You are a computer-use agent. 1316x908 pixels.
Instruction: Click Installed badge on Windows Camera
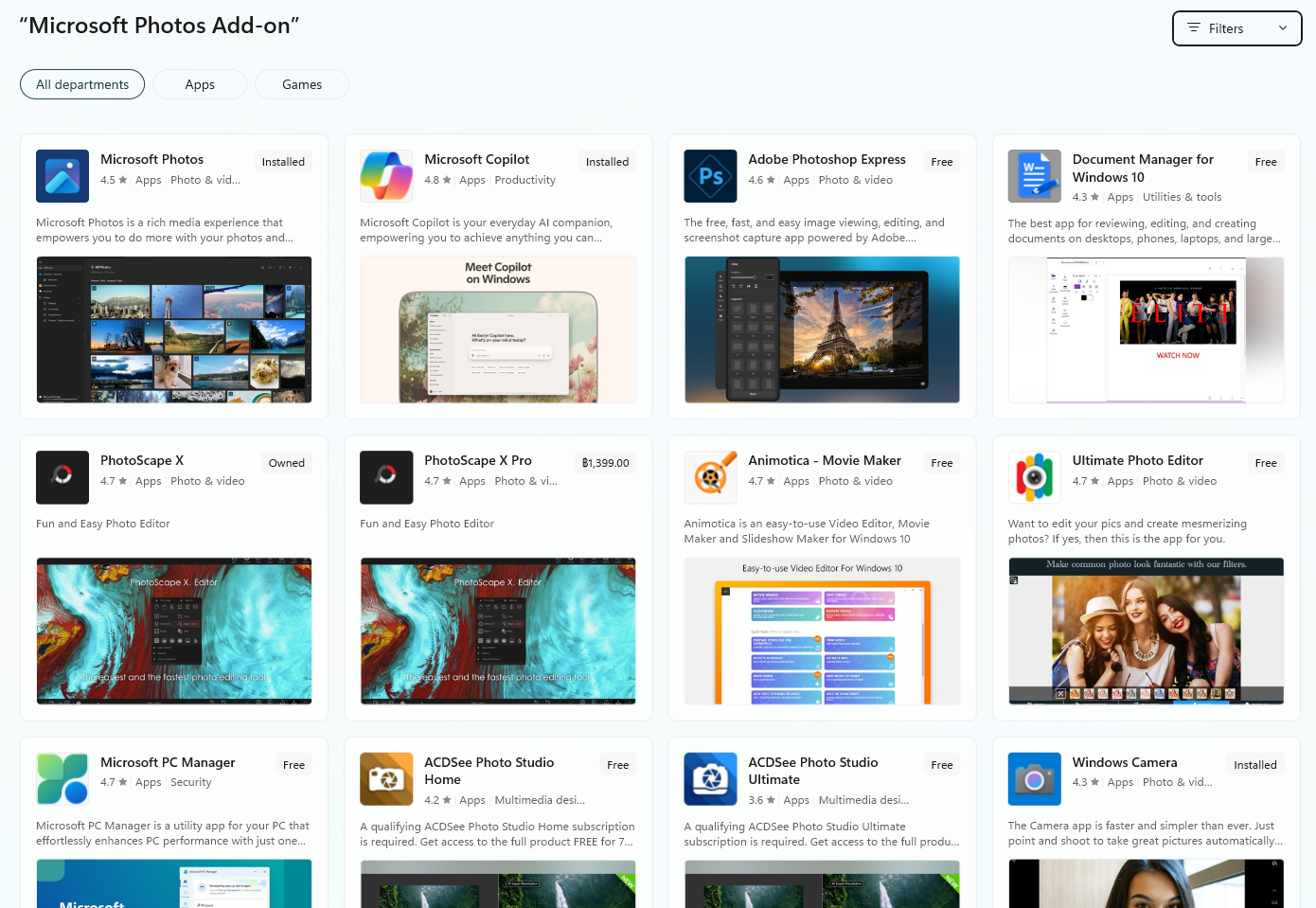1255,765
